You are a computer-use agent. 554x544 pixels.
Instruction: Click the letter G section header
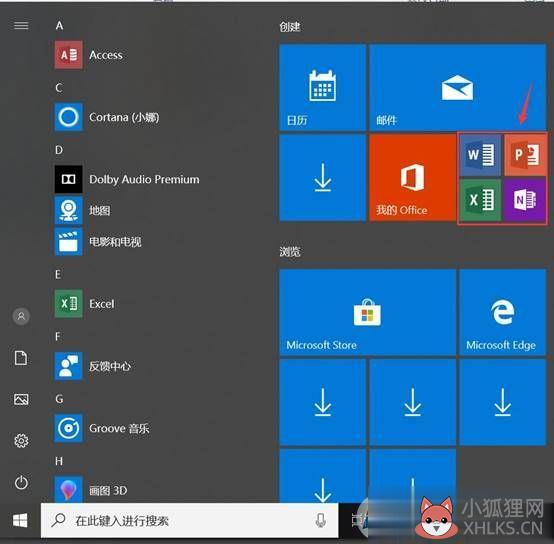coord(59,399)
